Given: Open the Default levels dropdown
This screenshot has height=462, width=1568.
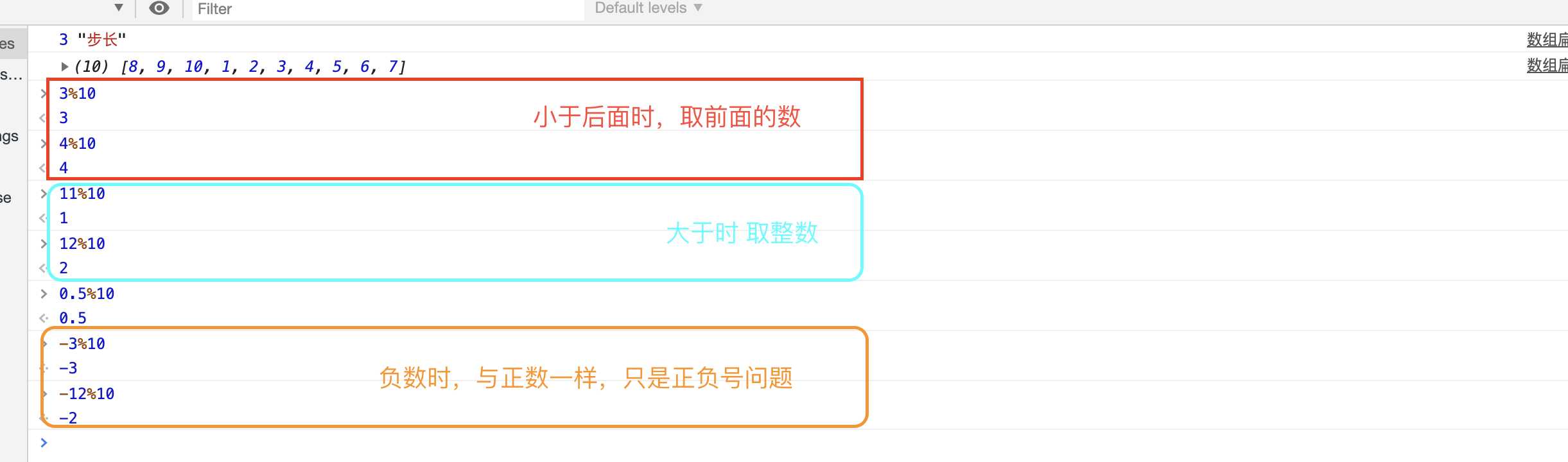Looking at the screenshot, I should [649, 8].
